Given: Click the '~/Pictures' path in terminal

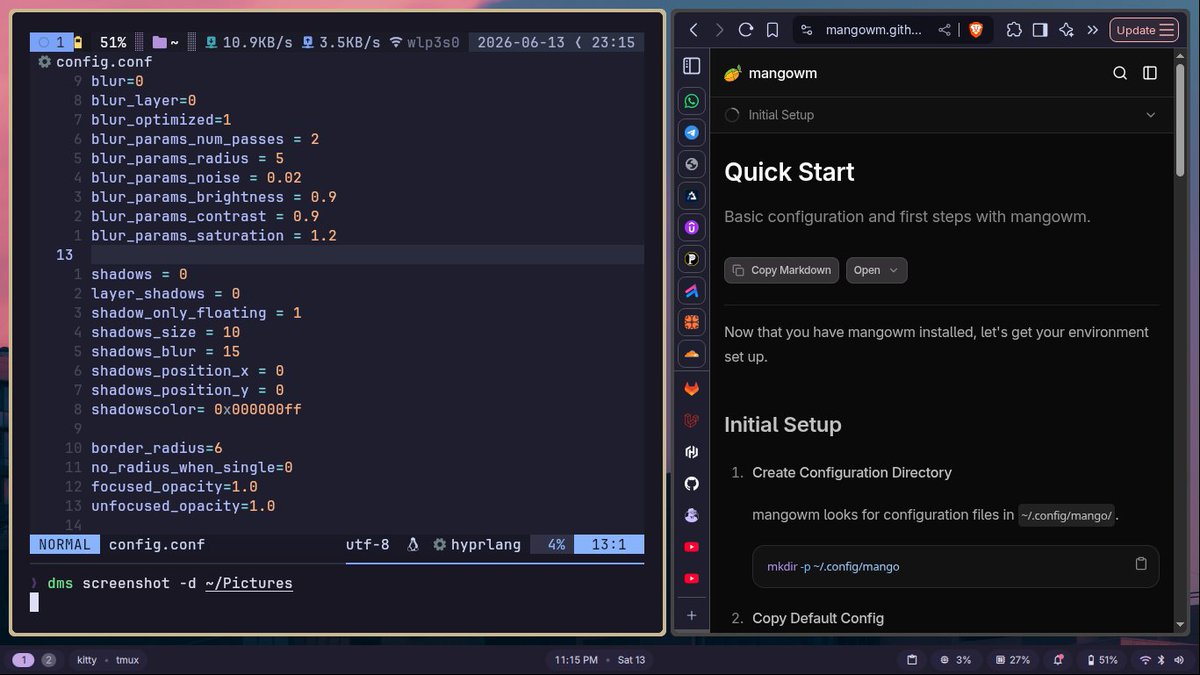Looking at the screenshot, I should [249, 583].
